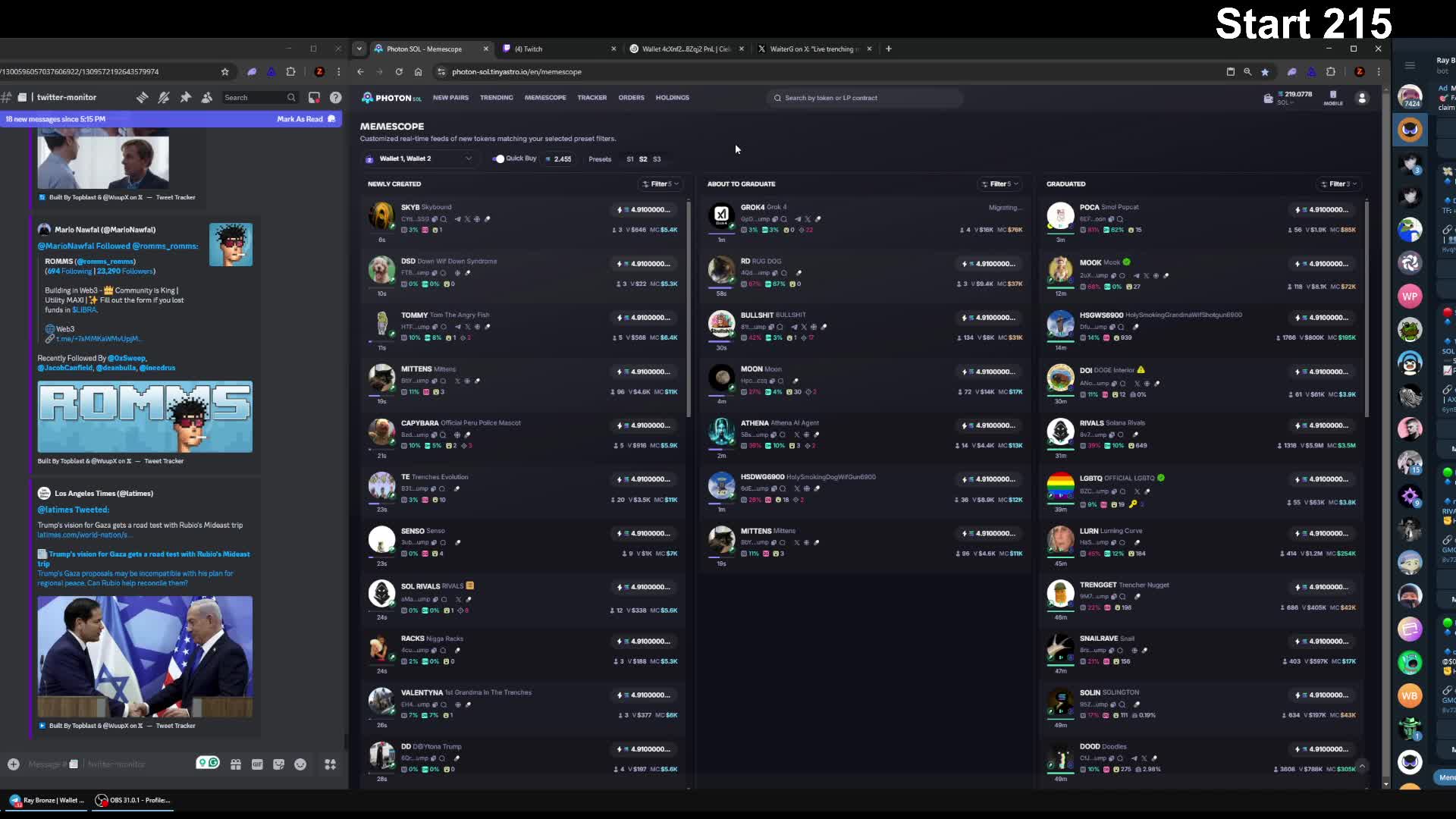This screenshot has width=1456, height=819.
Task: Toggle the Quick Buy switch
Action: click(x=498, y=158)
